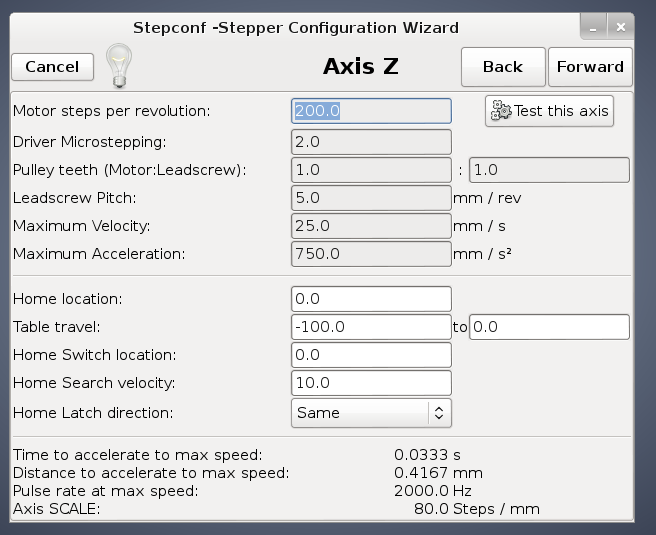Edit the Home Switch location field
Viewport: 656px width, 535px height.
[x=371, y=355]
